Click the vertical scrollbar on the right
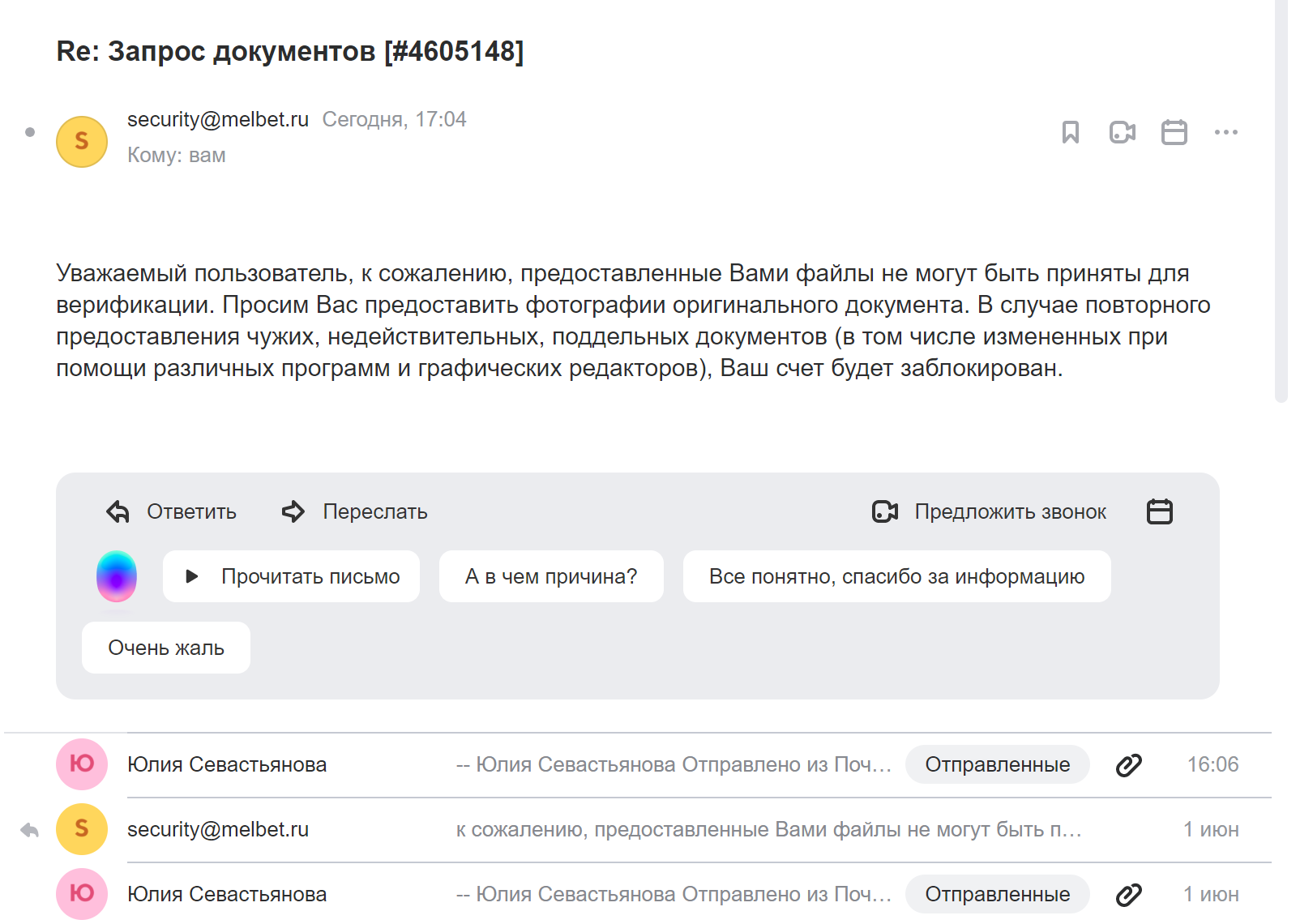This screenshot has height=924, width=1313. (x=1281, y=201)
